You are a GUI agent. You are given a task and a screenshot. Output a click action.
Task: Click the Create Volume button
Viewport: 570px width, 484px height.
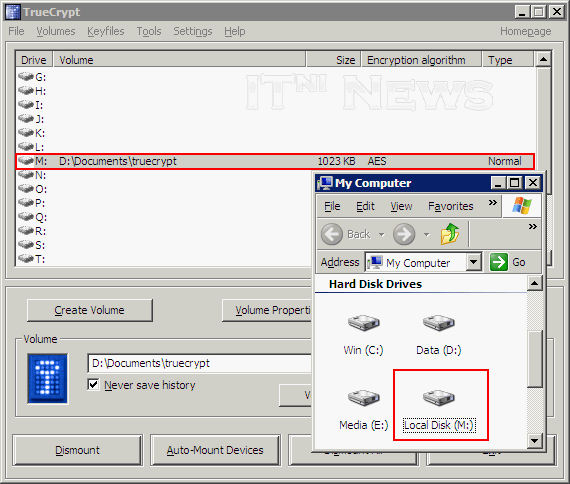point(90,310)
